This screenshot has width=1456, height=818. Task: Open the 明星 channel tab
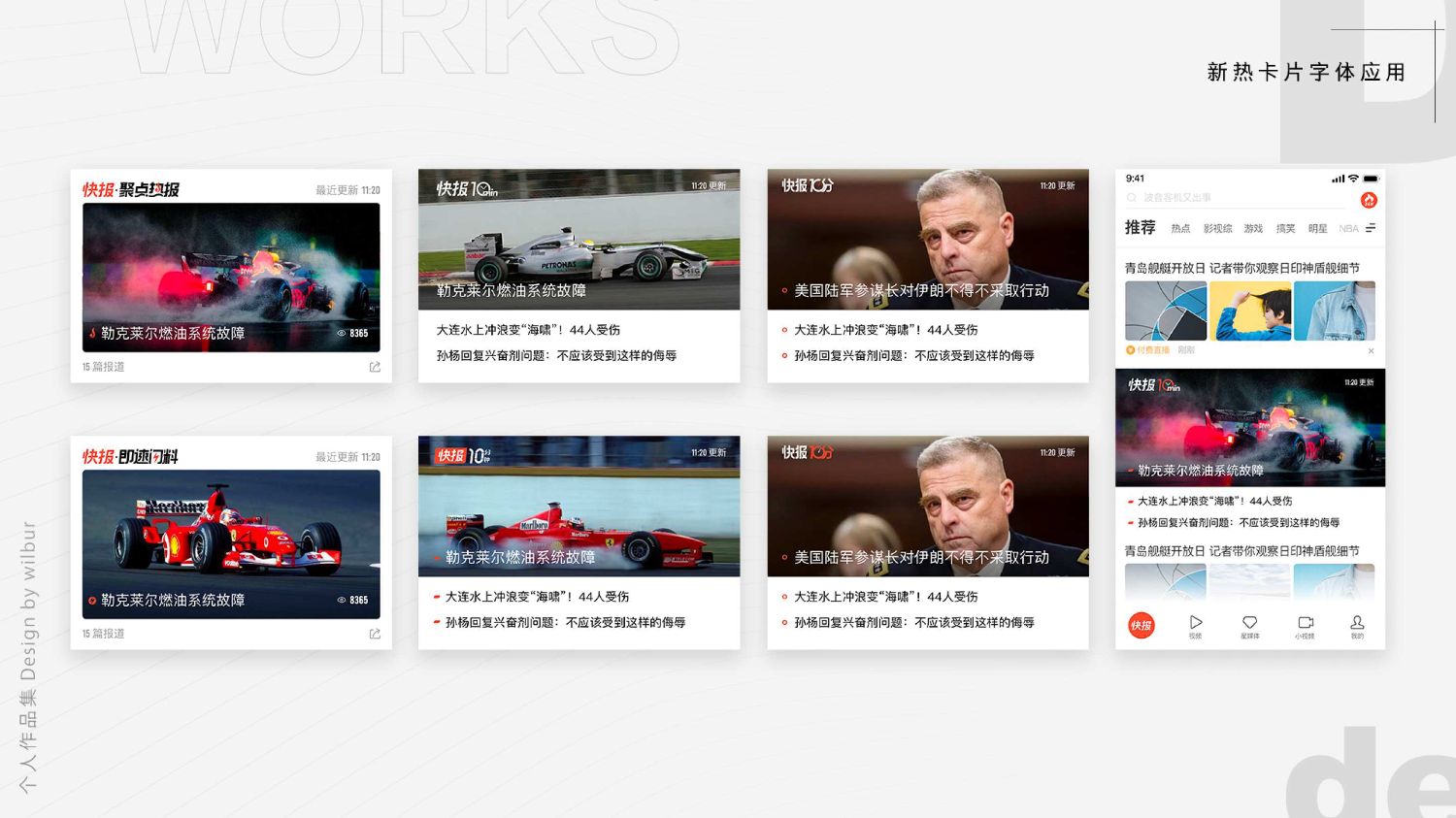[x=1317, y=229]
